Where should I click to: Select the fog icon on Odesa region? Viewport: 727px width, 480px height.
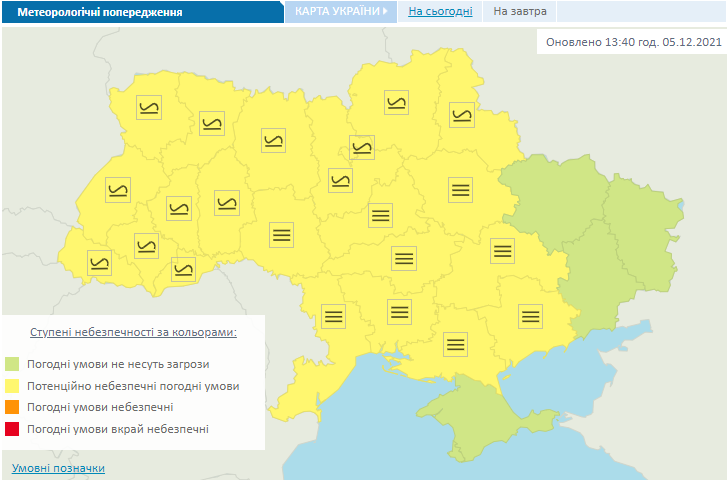[333, 316]
